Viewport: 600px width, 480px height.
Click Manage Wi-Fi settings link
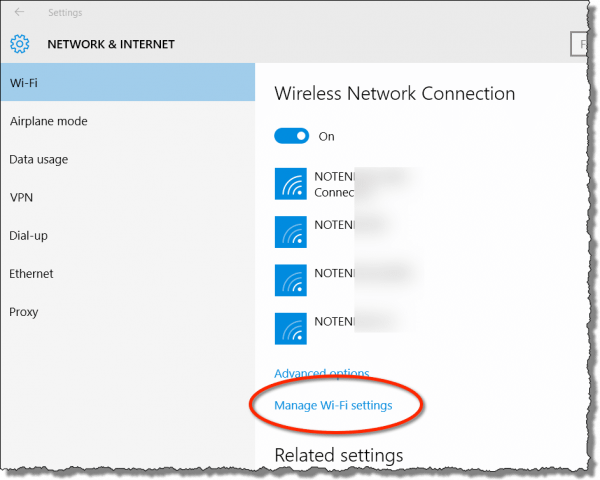click(x=333, y=405)
